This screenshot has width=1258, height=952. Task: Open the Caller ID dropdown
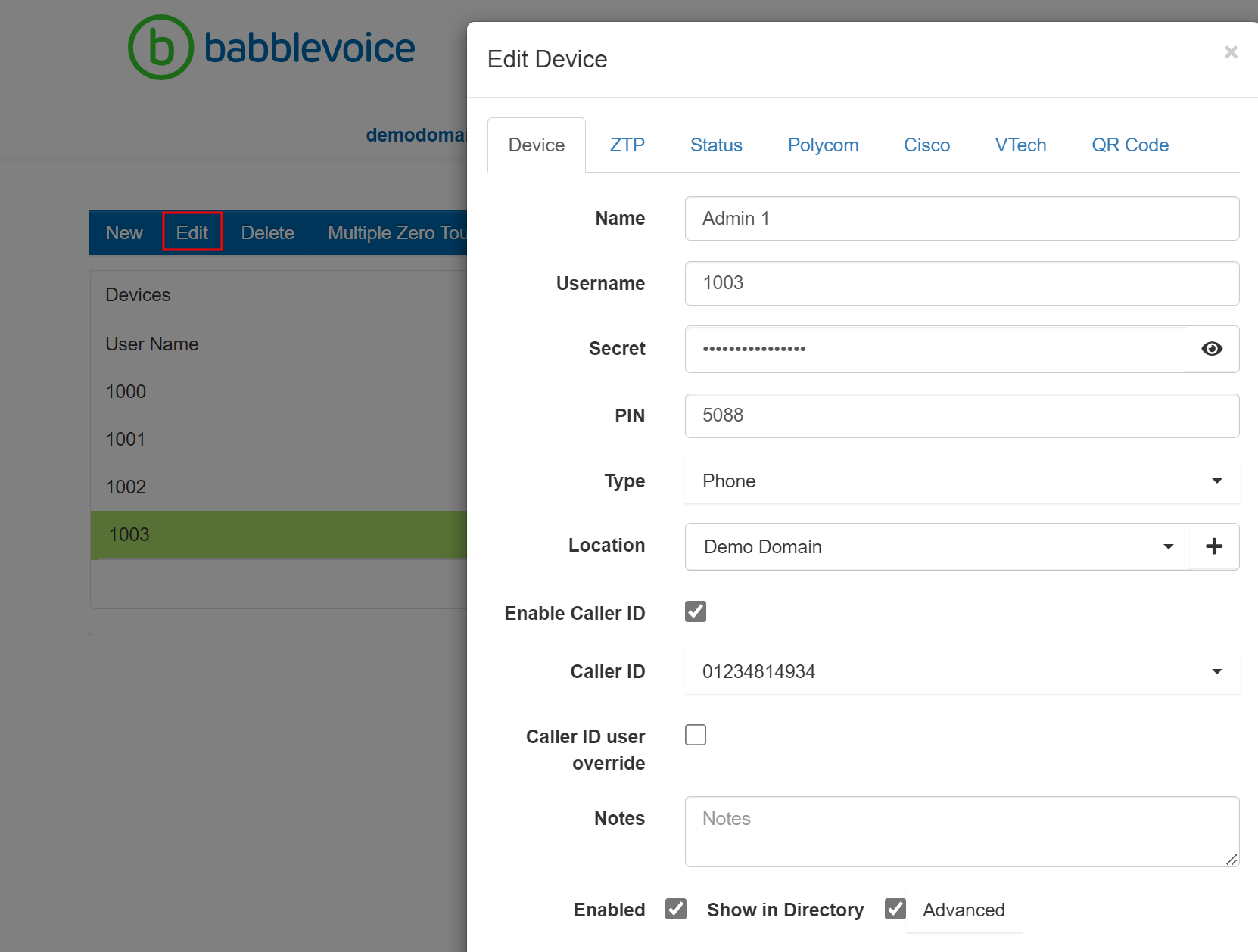pyautogui.click(x=962, y=672)
